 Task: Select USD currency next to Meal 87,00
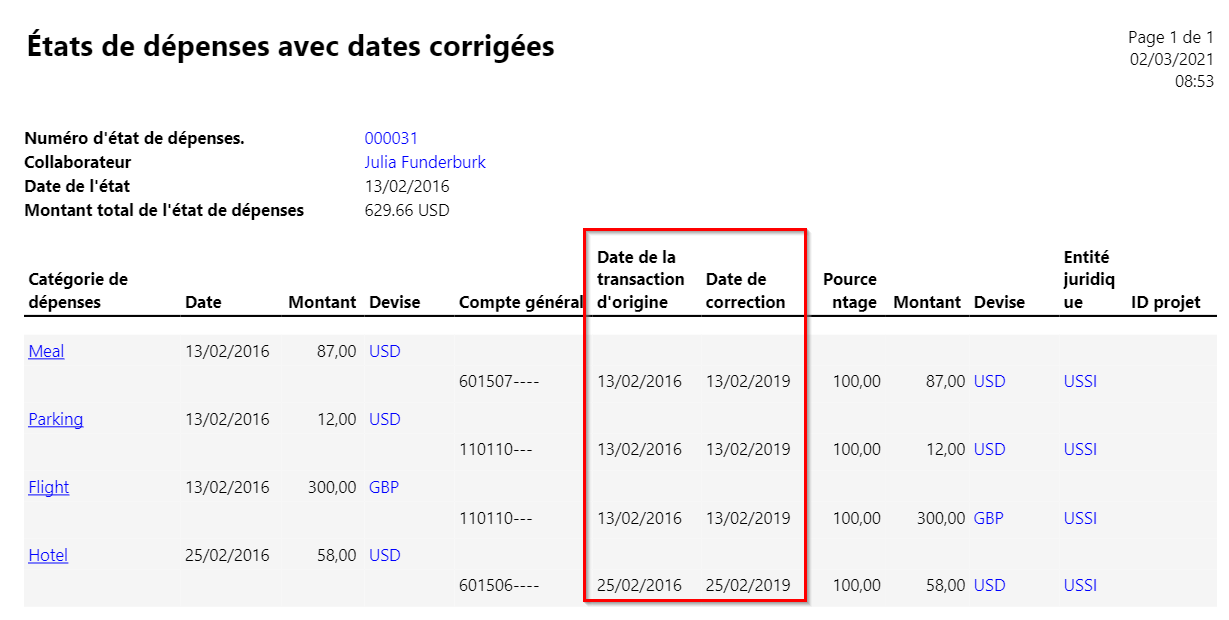coord(384,351)
